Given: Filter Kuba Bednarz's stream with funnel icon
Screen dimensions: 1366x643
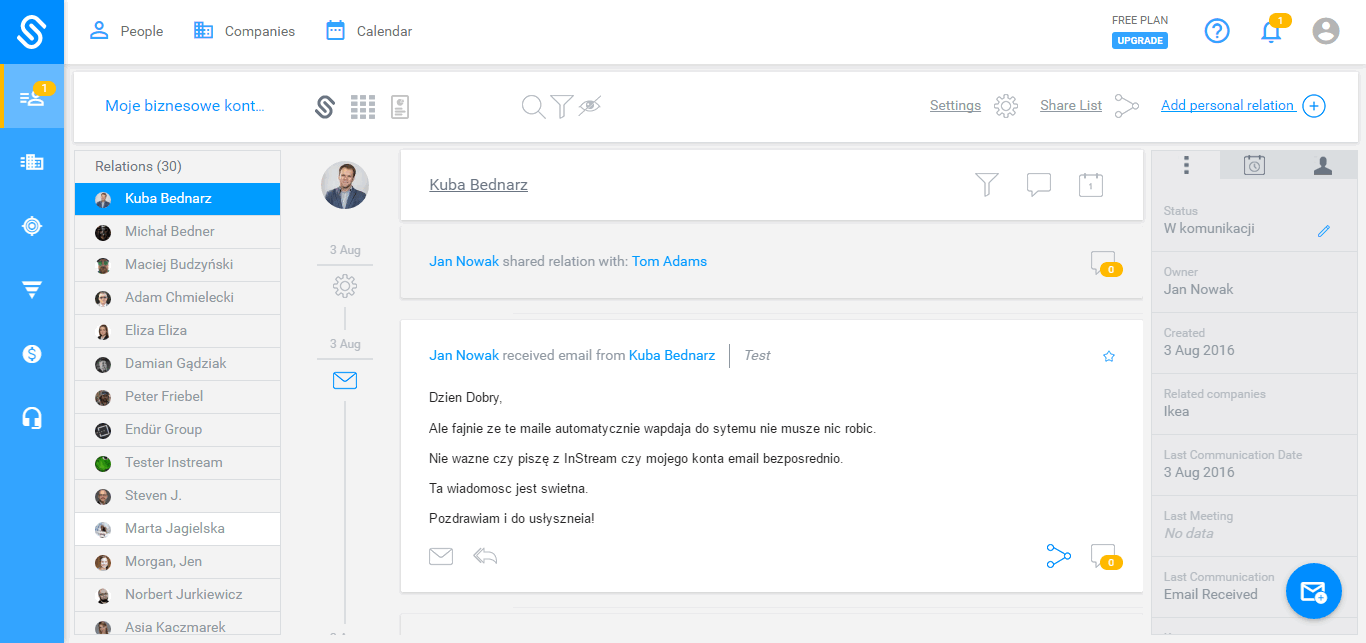Looking at the screenshot, I should (987, 184).
